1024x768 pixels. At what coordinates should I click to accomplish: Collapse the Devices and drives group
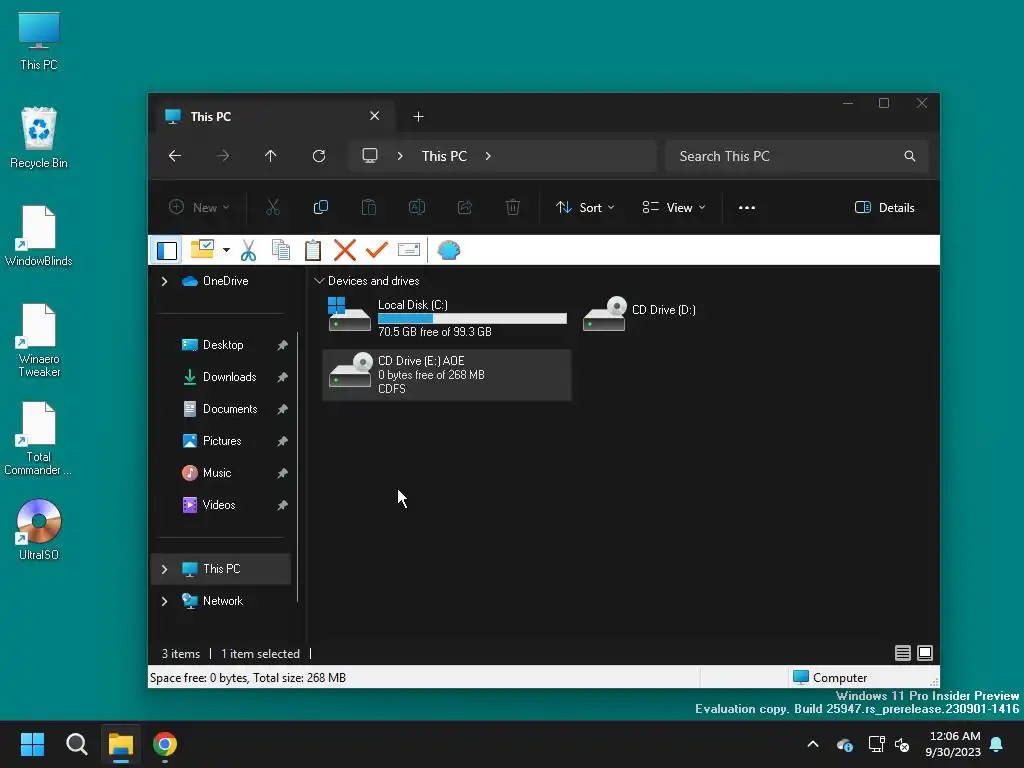click(319, 281)
